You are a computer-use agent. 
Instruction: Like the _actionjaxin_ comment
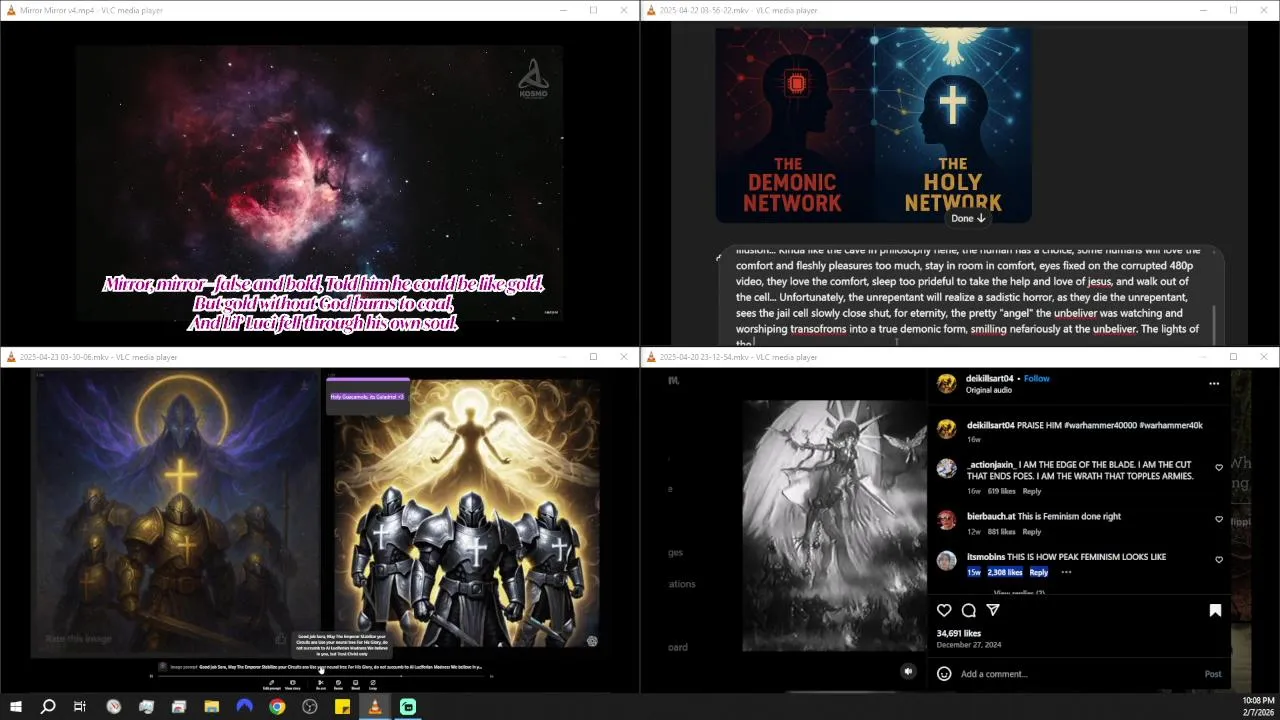coord(1218,467)
